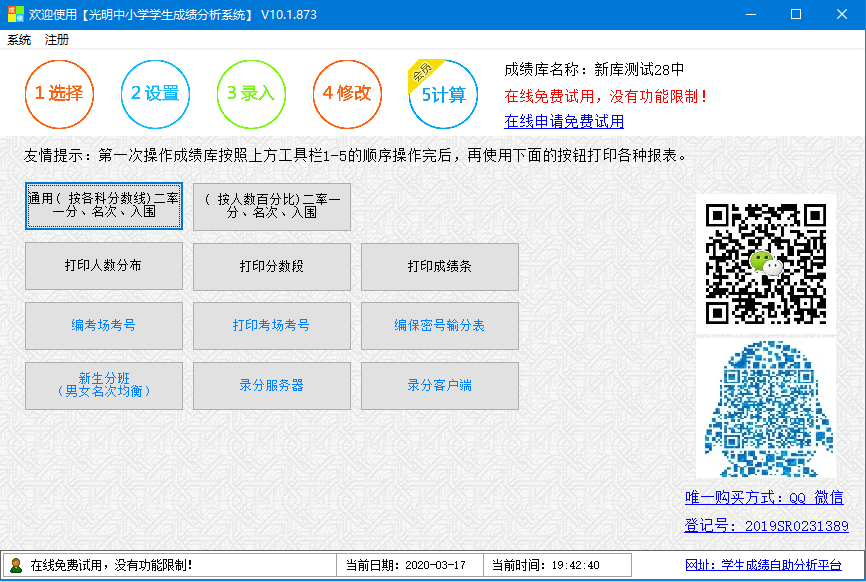The width and height of the screenshot is (866, 582).
Task: Click status bar text 在线免费试用,没有功能限制!
Action: [111, 565]
